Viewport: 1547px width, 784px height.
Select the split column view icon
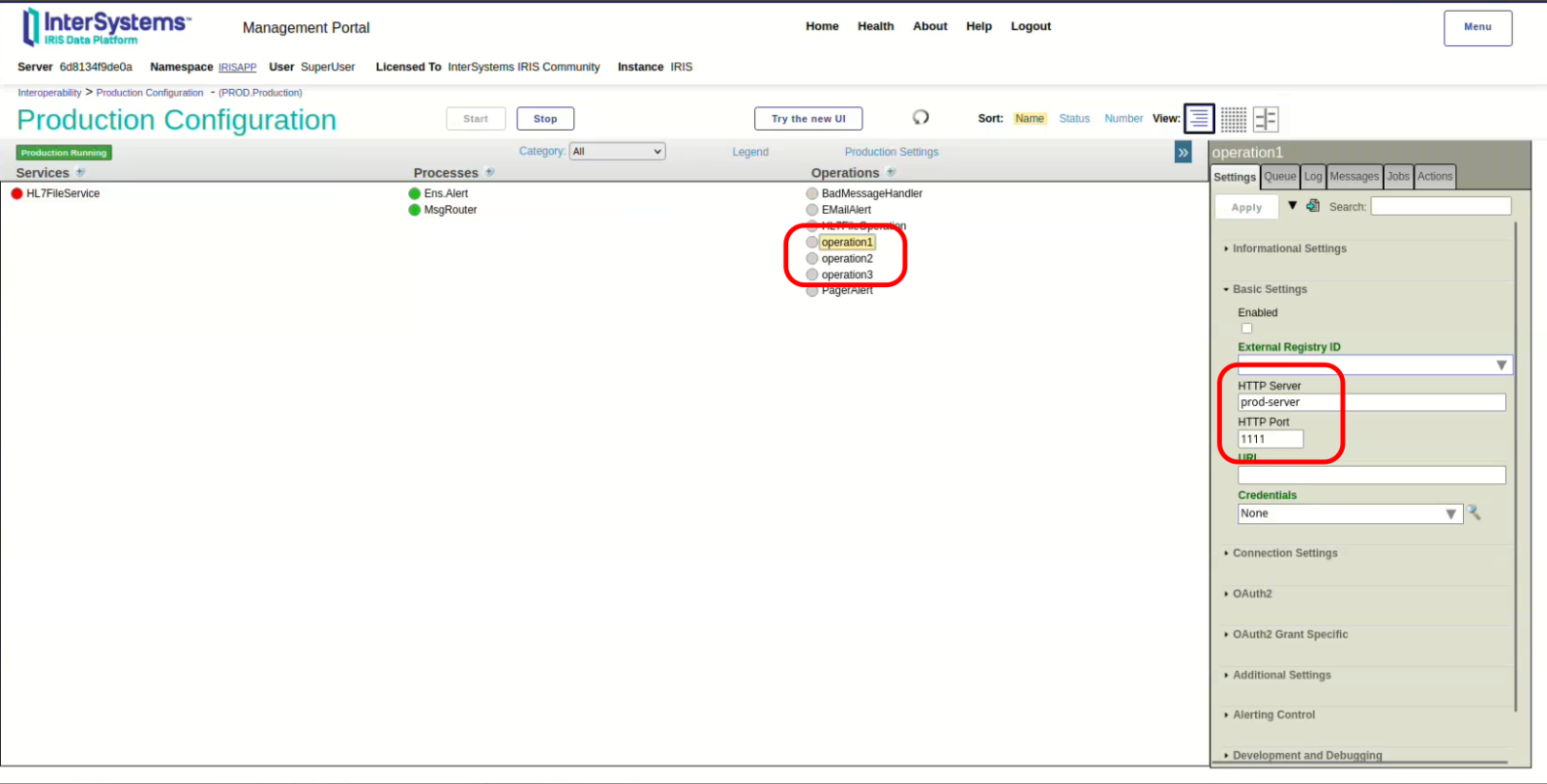click(1266, 119)
